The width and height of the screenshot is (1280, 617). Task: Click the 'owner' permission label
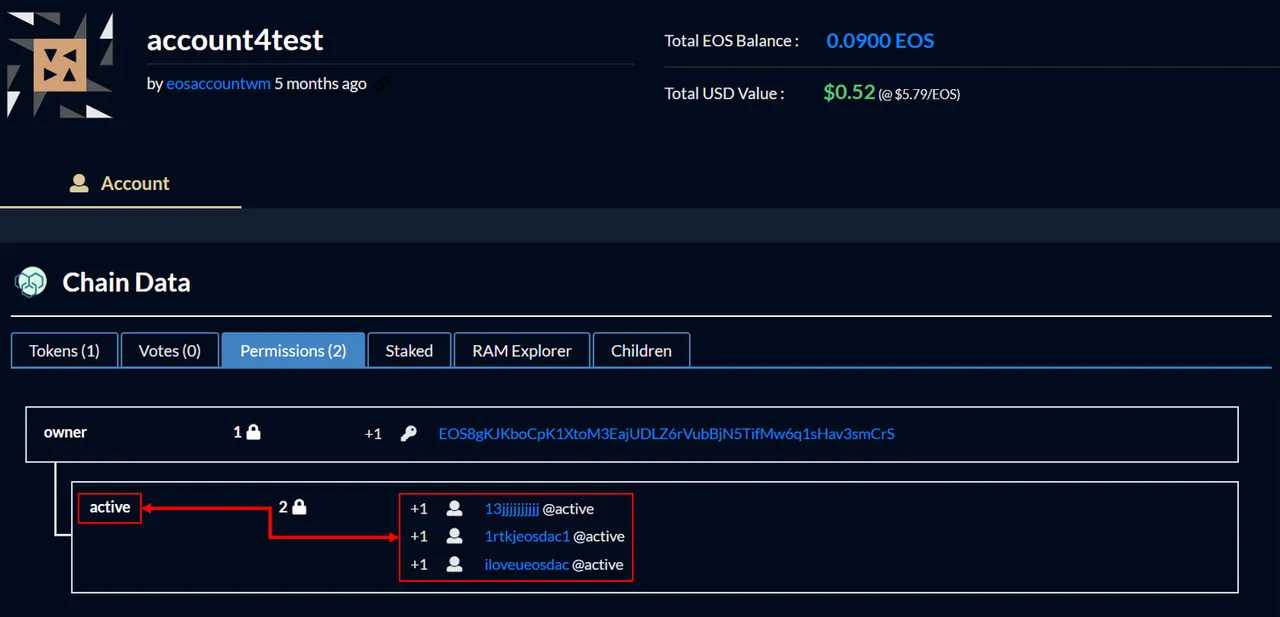(65, 433)
